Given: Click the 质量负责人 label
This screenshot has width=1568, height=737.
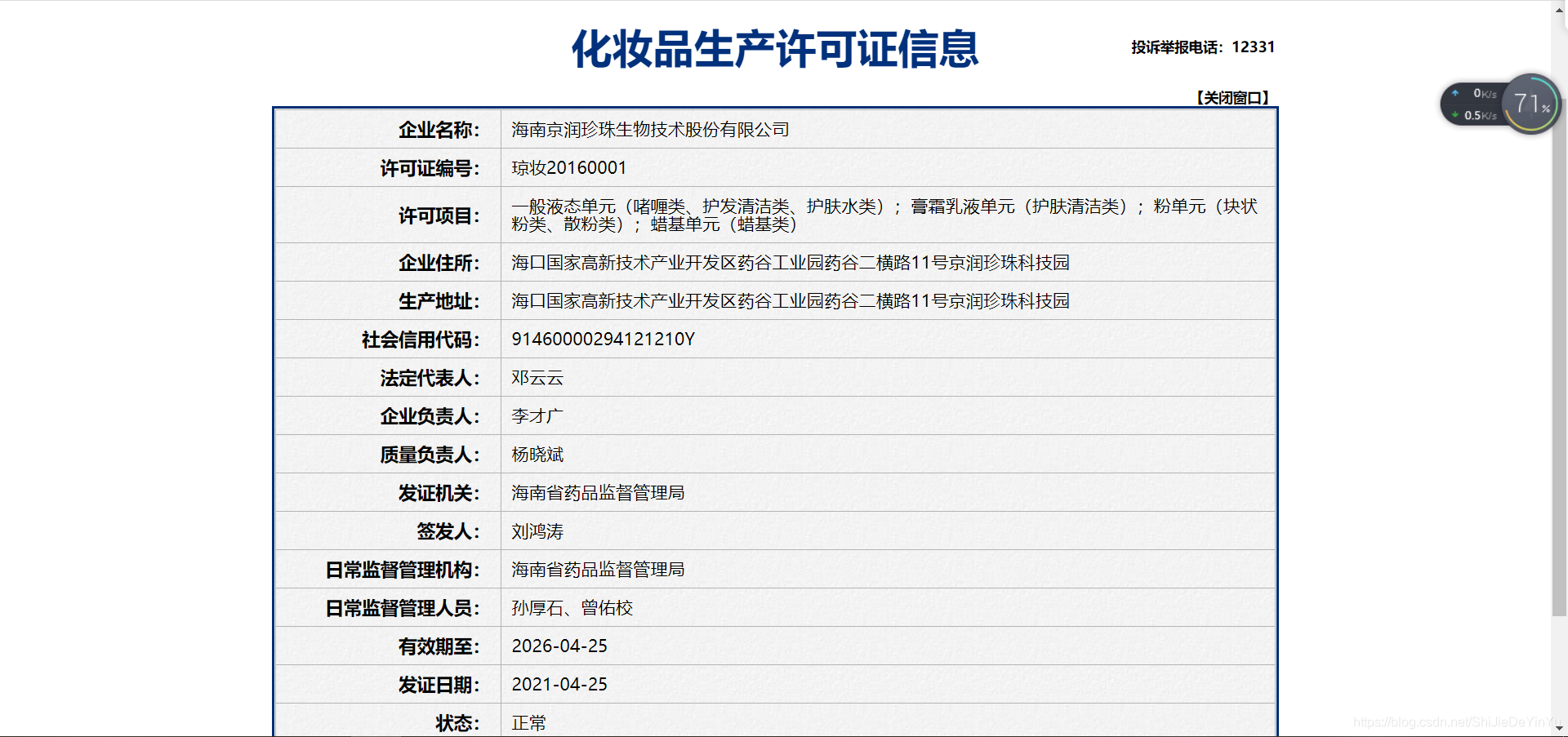Looking at the screenshot, I should tap(430, 455).
